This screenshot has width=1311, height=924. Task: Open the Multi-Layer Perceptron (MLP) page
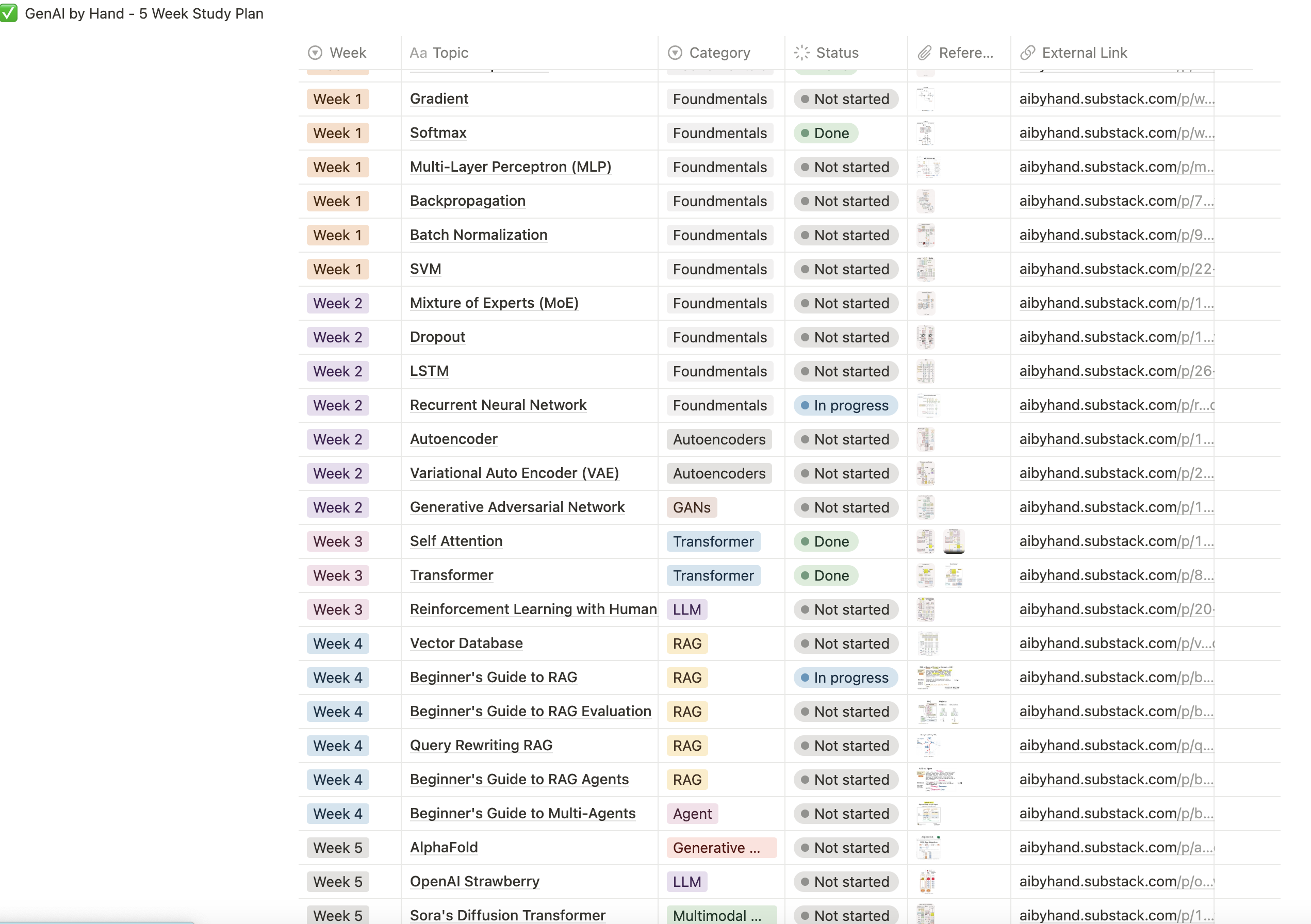tap(511, 167)
